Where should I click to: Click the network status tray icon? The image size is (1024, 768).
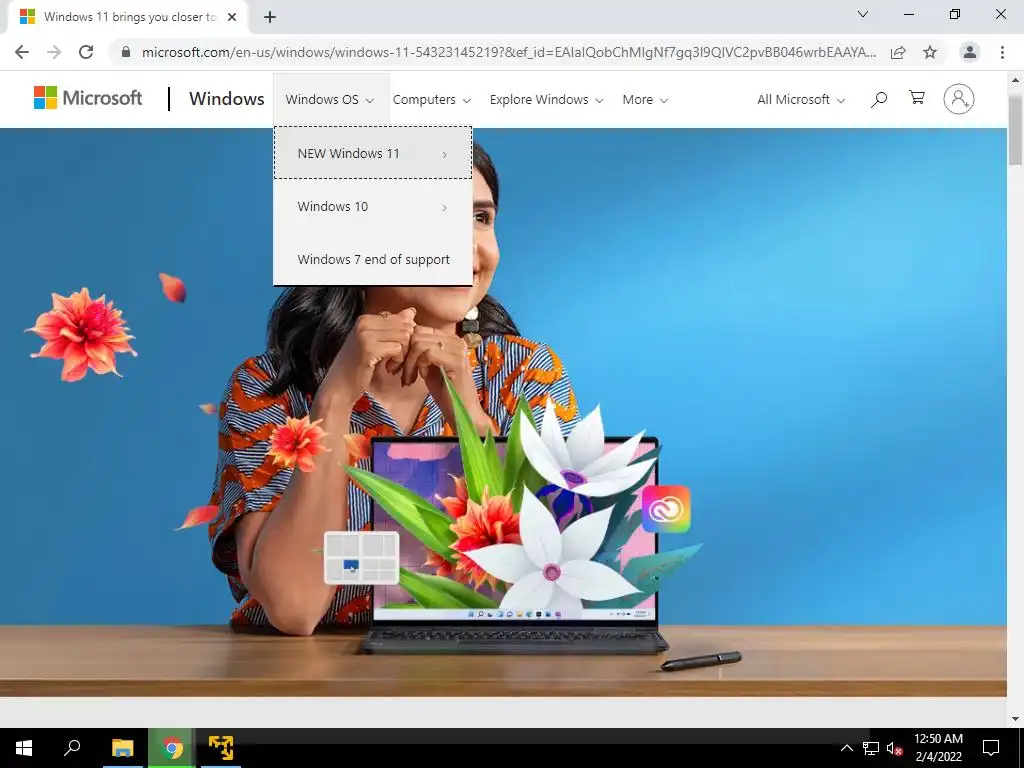871,748
